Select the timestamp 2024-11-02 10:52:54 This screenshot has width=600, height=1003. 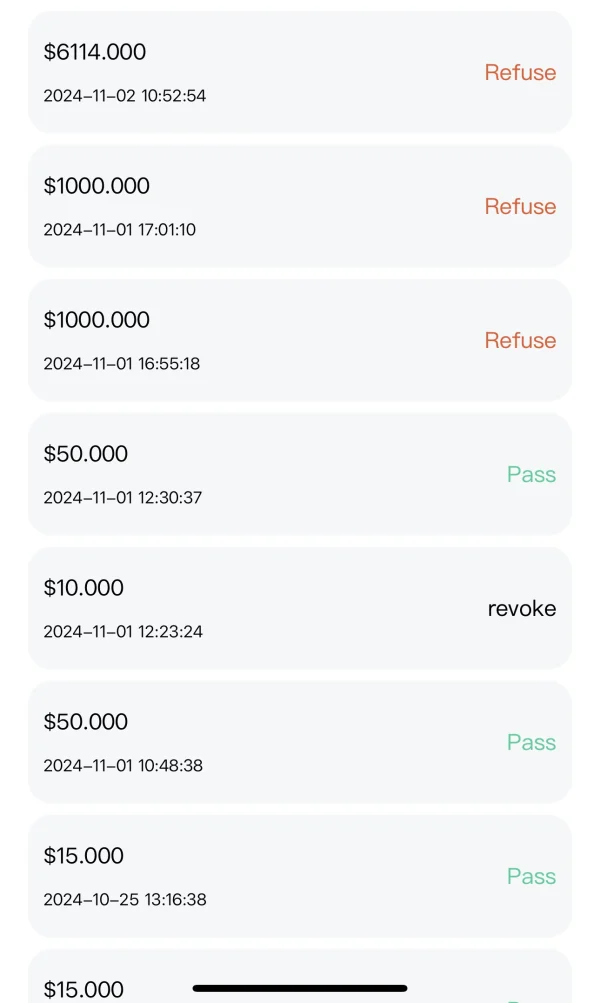[124, 96]
